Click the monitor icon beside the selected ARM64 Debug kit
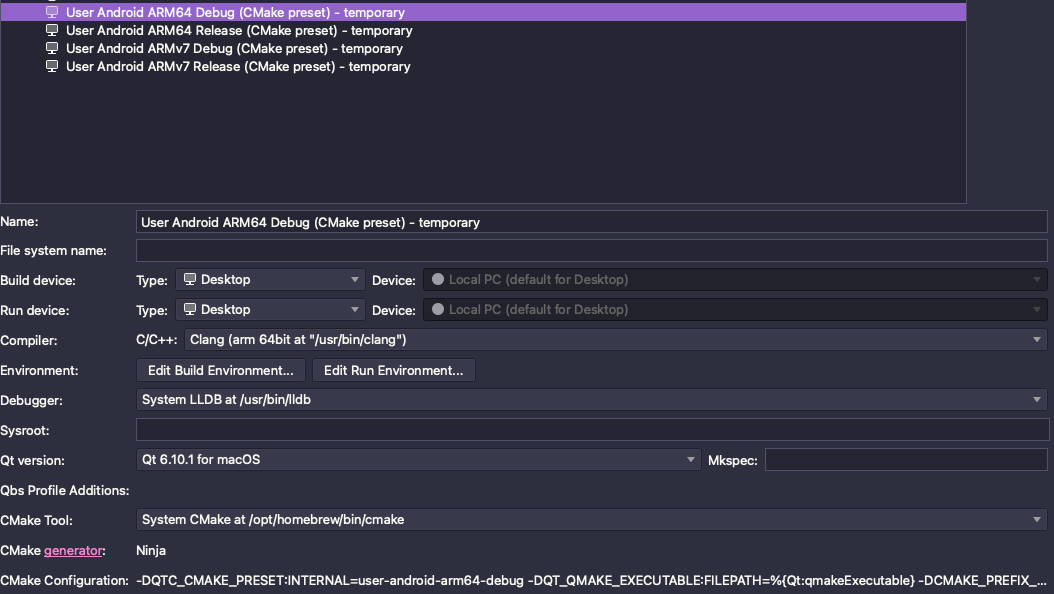The height and width of the screenshot is (594, 1054). (51, 11)
